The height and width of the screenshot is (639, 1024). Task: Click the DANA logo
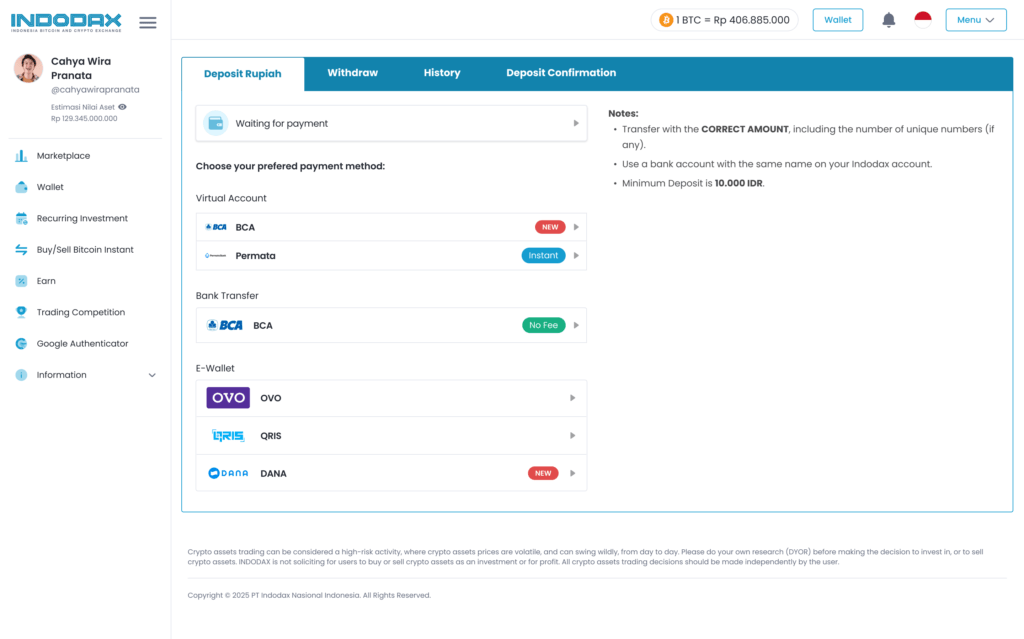click(x=228, y=474)
